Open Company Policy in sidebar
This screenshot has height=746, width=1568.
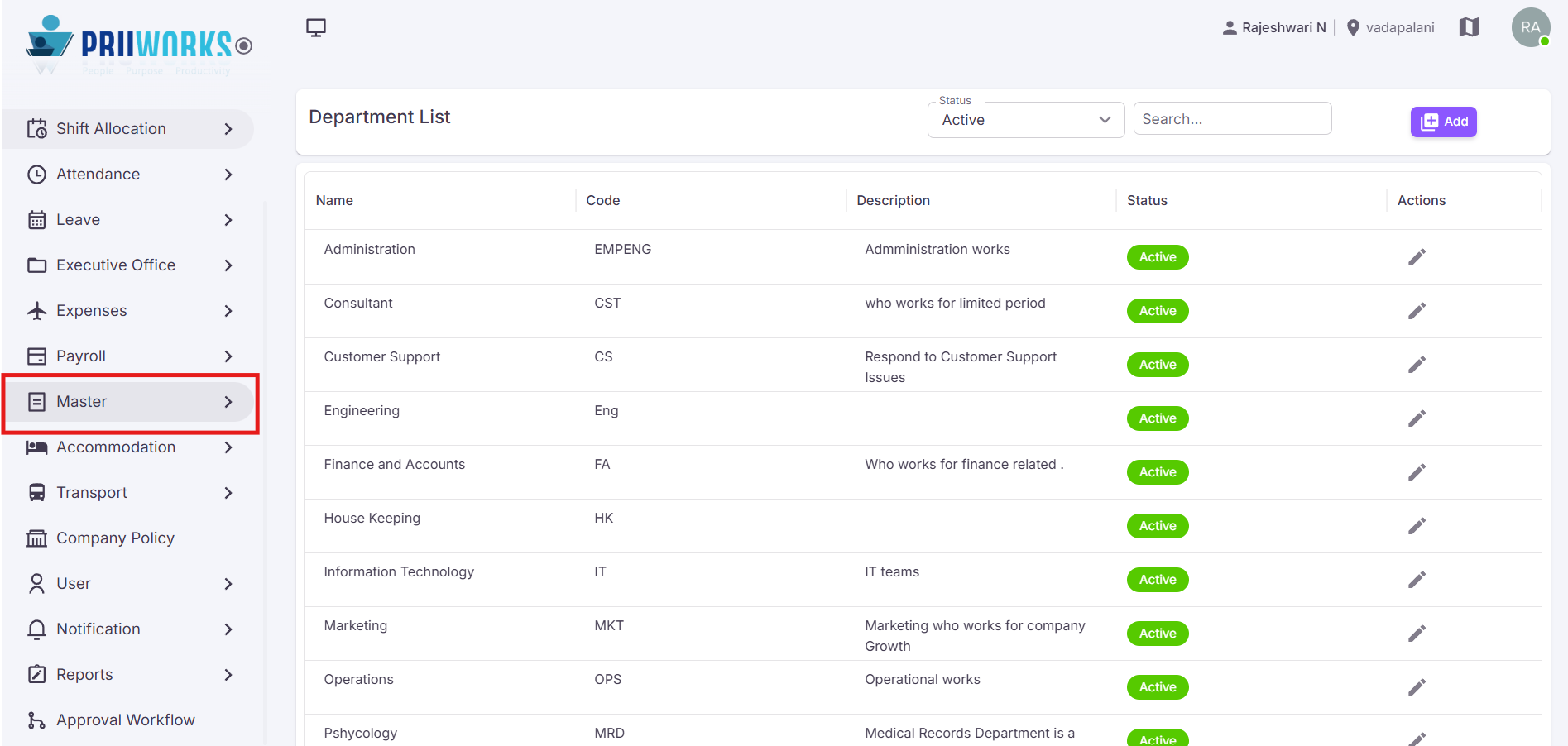pyautogui.click(x=115, y=538)
